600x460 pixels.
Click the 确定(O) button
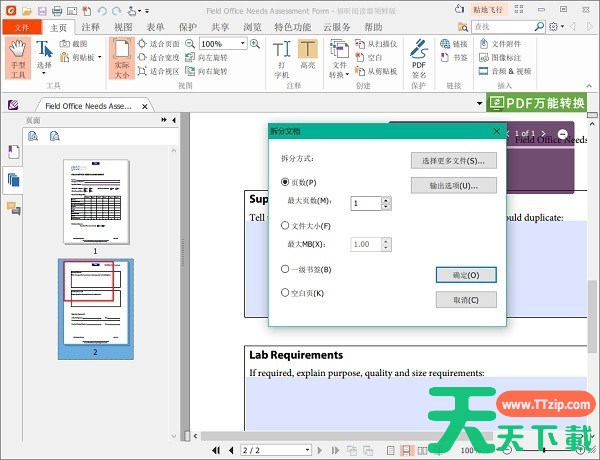466,275
